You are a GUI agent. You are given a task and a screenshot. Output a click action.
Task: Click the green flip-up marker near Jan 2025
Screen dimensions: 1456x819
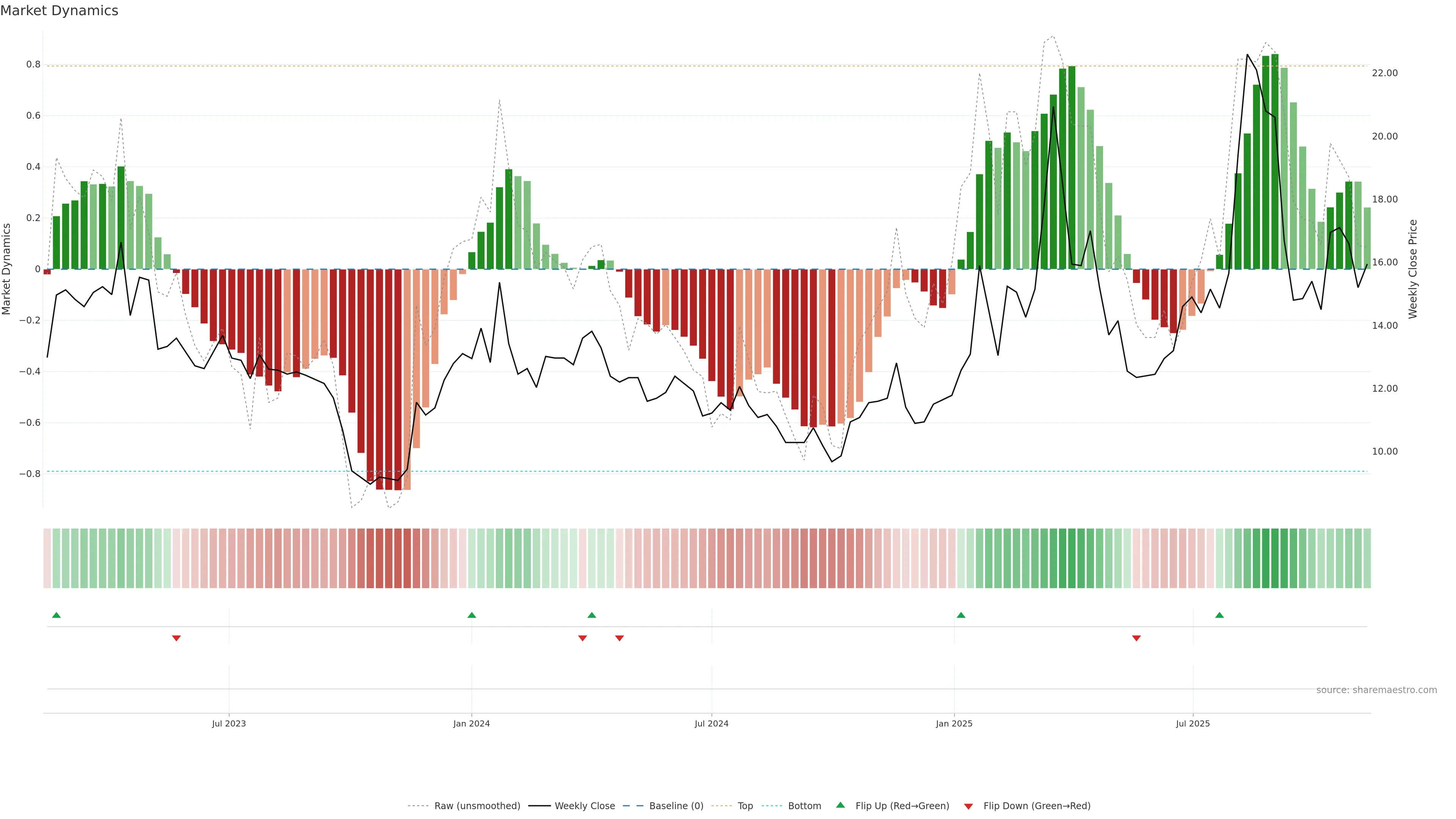click(961, 615)
